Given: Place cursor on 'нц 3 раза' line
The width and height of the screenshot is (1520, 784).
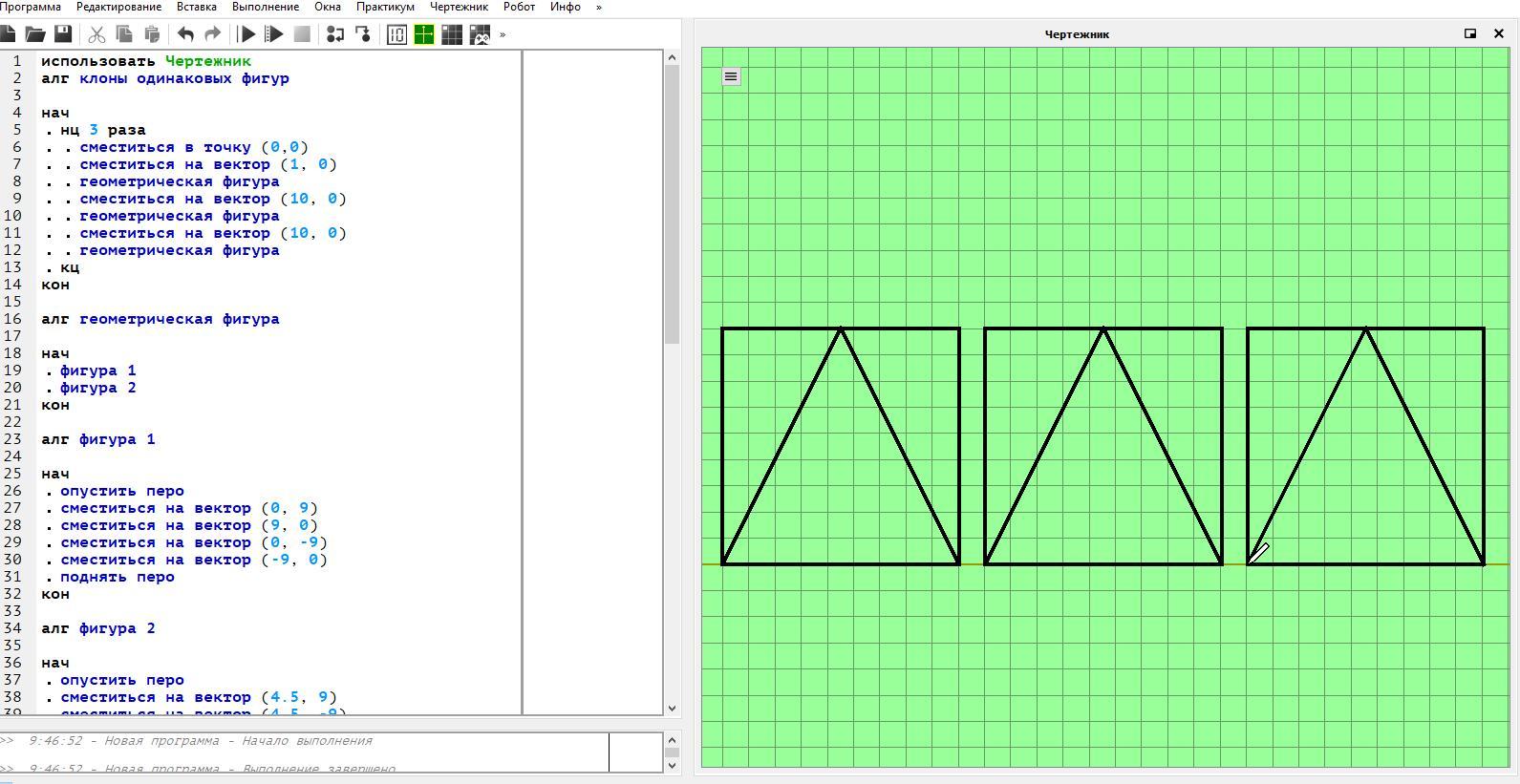Looking at the screenshot, I should [x=103, y=130].
